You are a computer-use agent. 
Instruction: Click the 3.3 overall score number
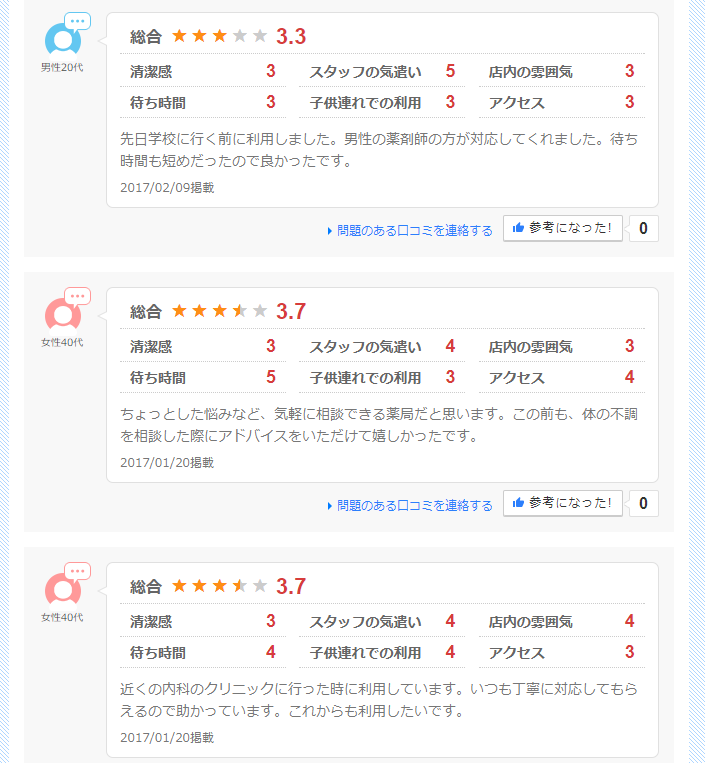pos(291,37)
